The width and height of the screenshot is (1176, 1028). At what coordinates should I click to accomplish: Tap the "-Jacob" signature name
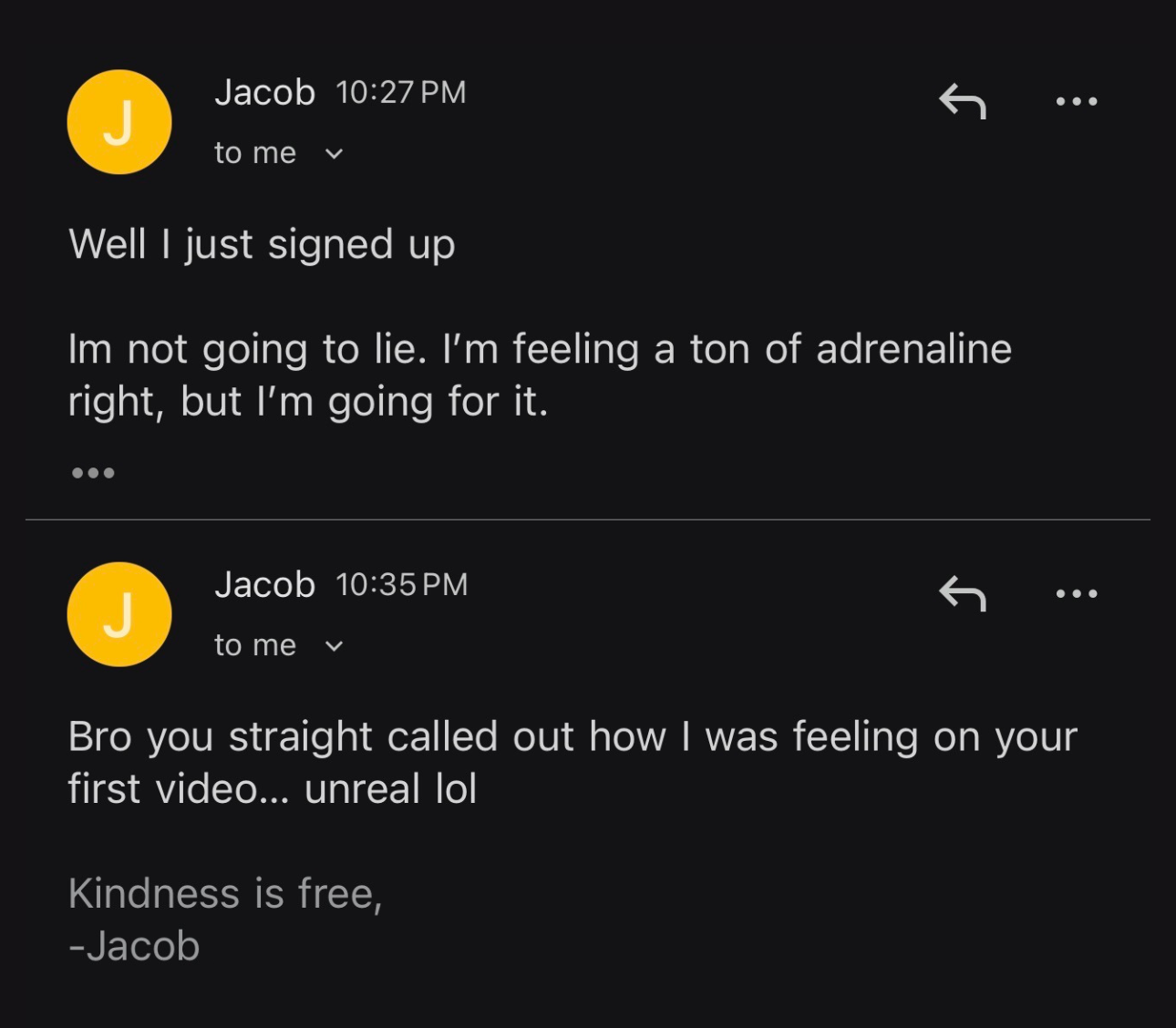click(x=134, y=946)
